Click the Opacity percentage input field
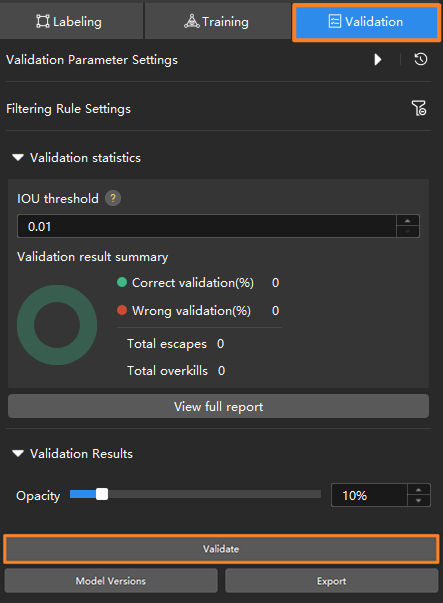This screenshot has width=443, height=603. pyautogui.click(x=369, y=495)
